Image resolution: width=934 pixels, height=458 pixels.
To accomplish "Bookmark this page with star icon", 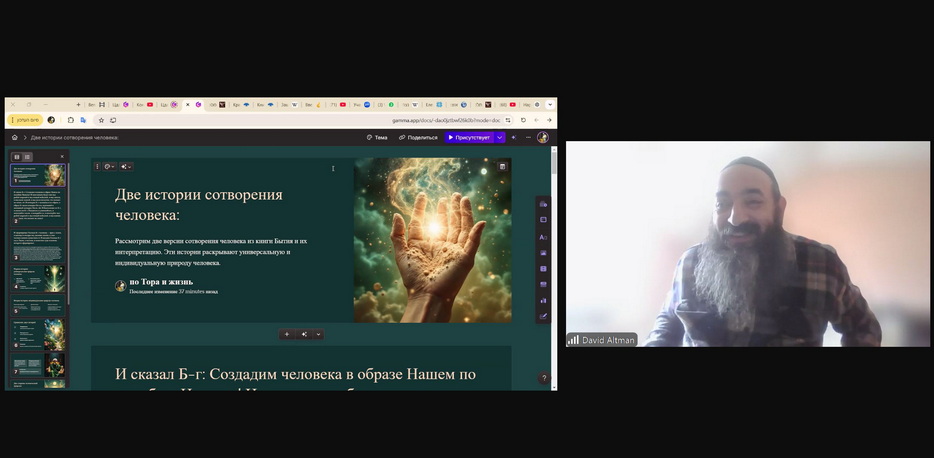I will (101, 120).
